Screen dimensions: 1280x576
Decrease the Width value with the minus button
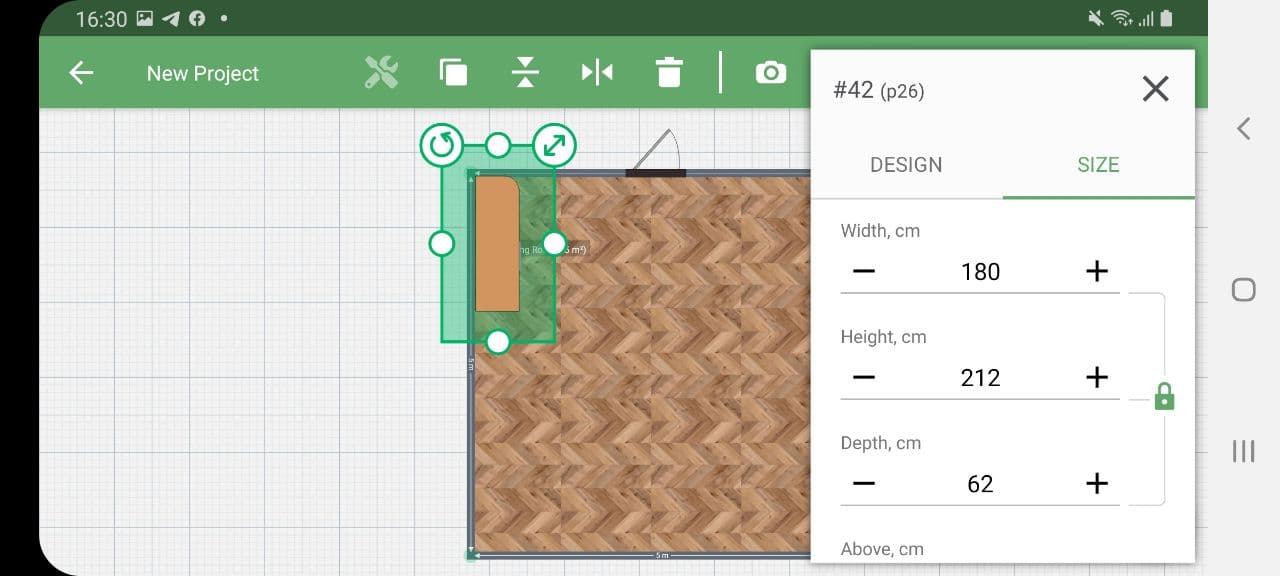coord(864,271)
